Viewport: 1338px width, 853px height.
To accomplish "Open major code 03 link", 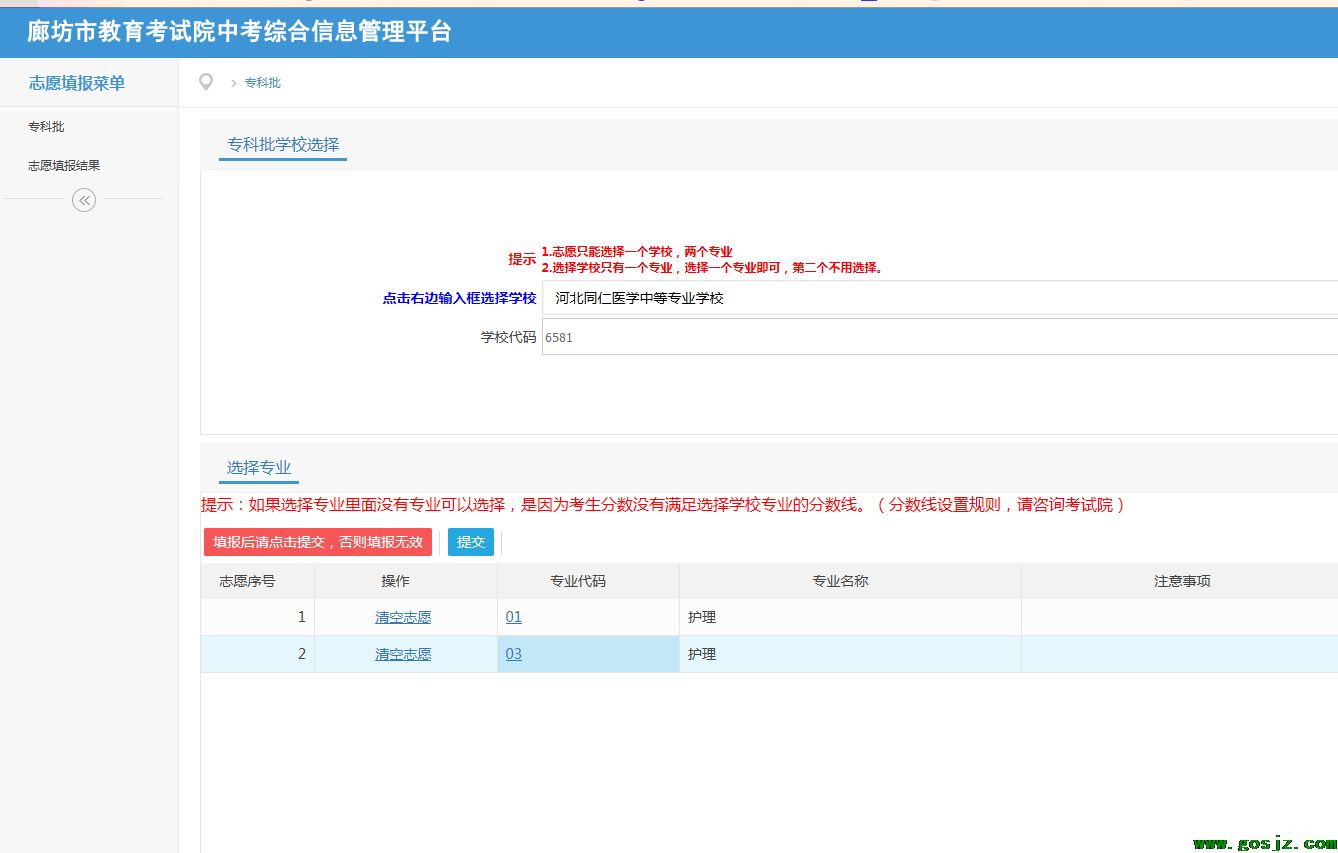I will point(514,654).
